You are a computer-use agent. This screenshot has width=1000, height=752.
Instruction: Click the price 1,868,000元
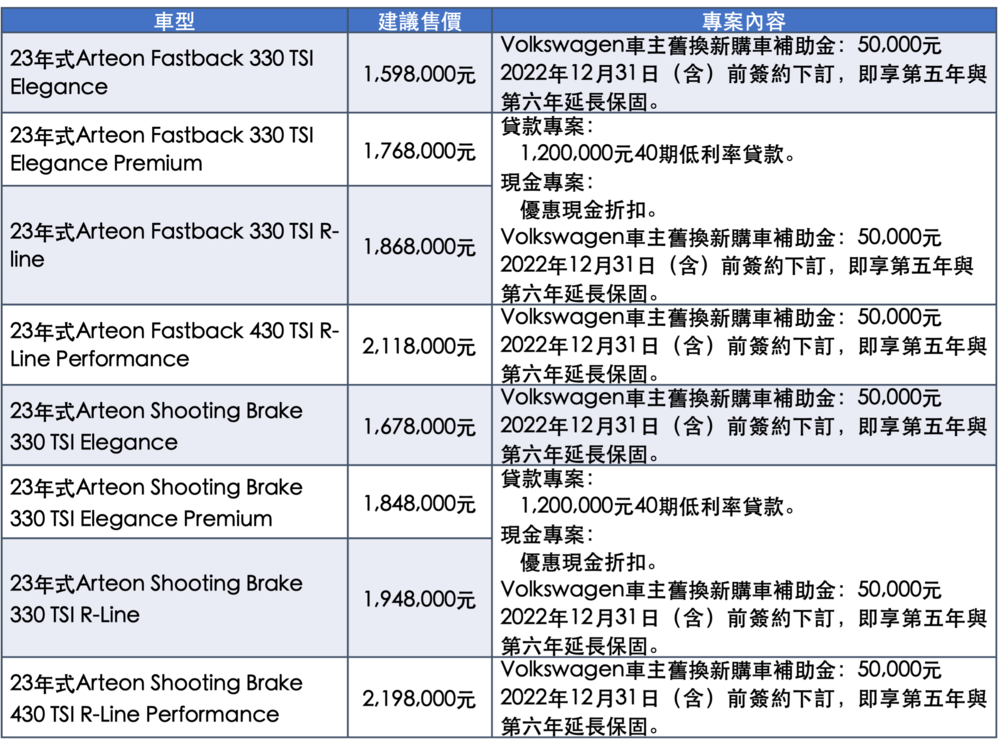coord(420,247)
